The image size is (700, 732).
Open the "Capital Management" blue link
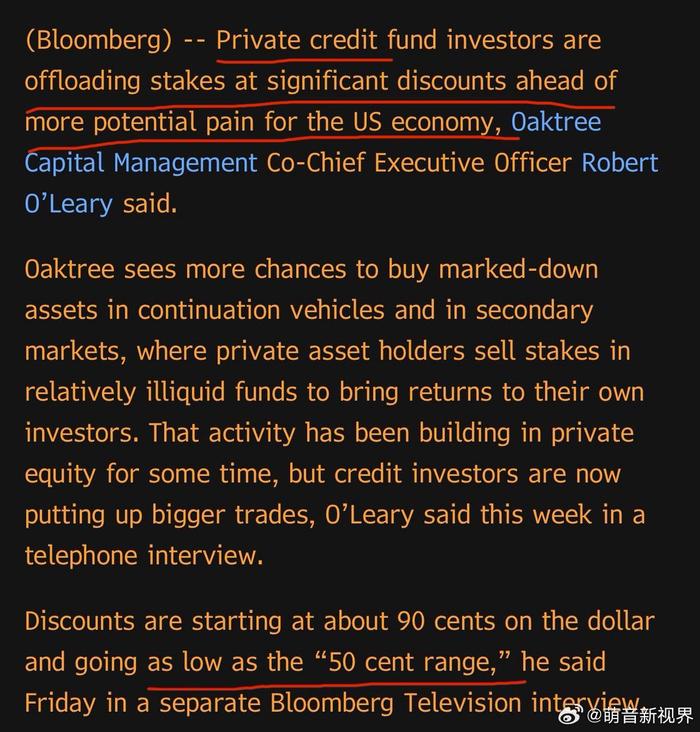coord(141,163)
